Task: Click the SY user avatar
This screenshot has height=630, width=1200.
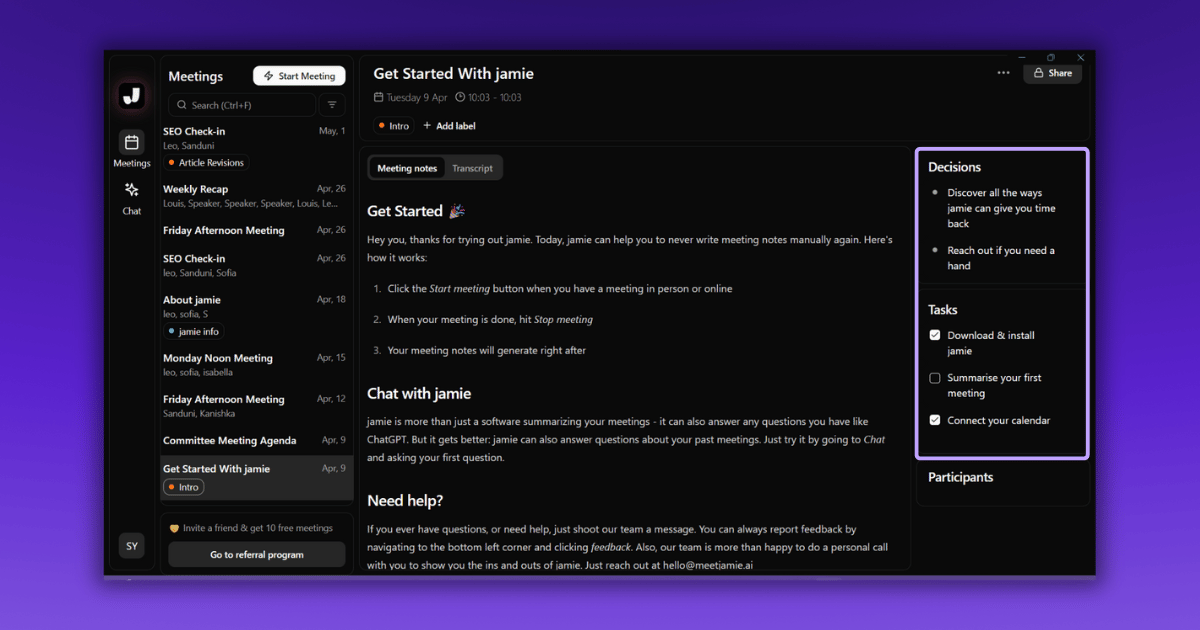Action: tap(132, 546)
